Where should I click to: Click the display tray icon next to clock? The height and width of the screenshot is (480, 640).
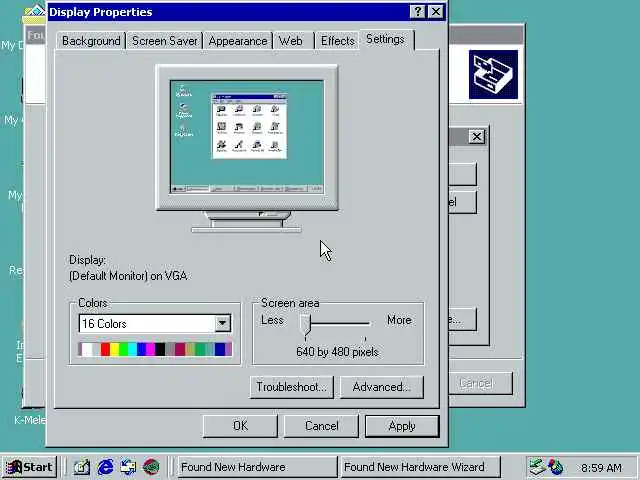(x=556, y=467)
